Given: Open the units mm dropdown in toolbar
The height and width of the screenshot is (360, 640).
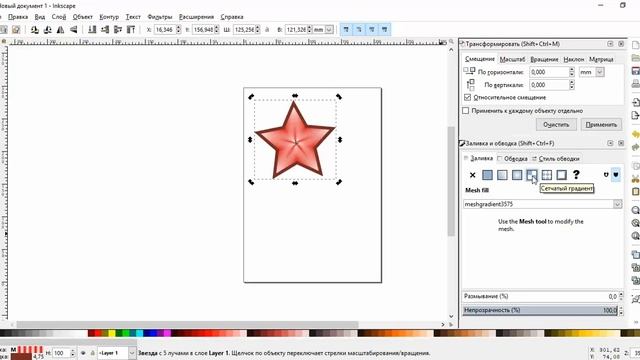Looking at the screenshot, I should (329, 30).
